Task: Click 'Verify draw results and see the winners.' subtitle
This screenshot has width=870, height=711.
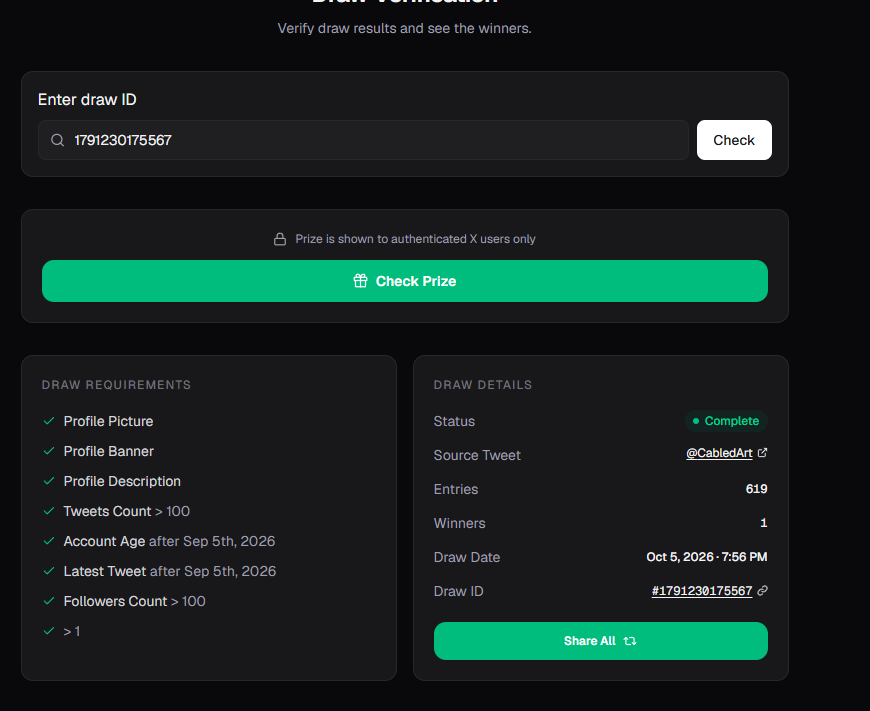Action: 404,28
